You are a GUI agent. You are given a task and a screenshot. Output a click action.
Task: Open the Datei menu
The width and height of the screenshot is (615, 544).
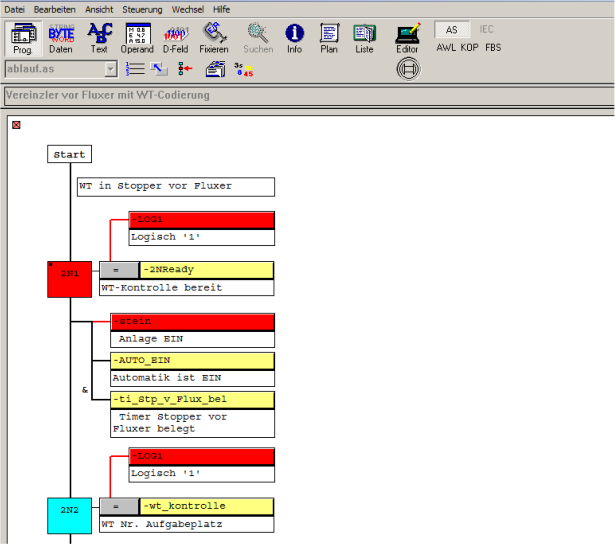(15, 8)
